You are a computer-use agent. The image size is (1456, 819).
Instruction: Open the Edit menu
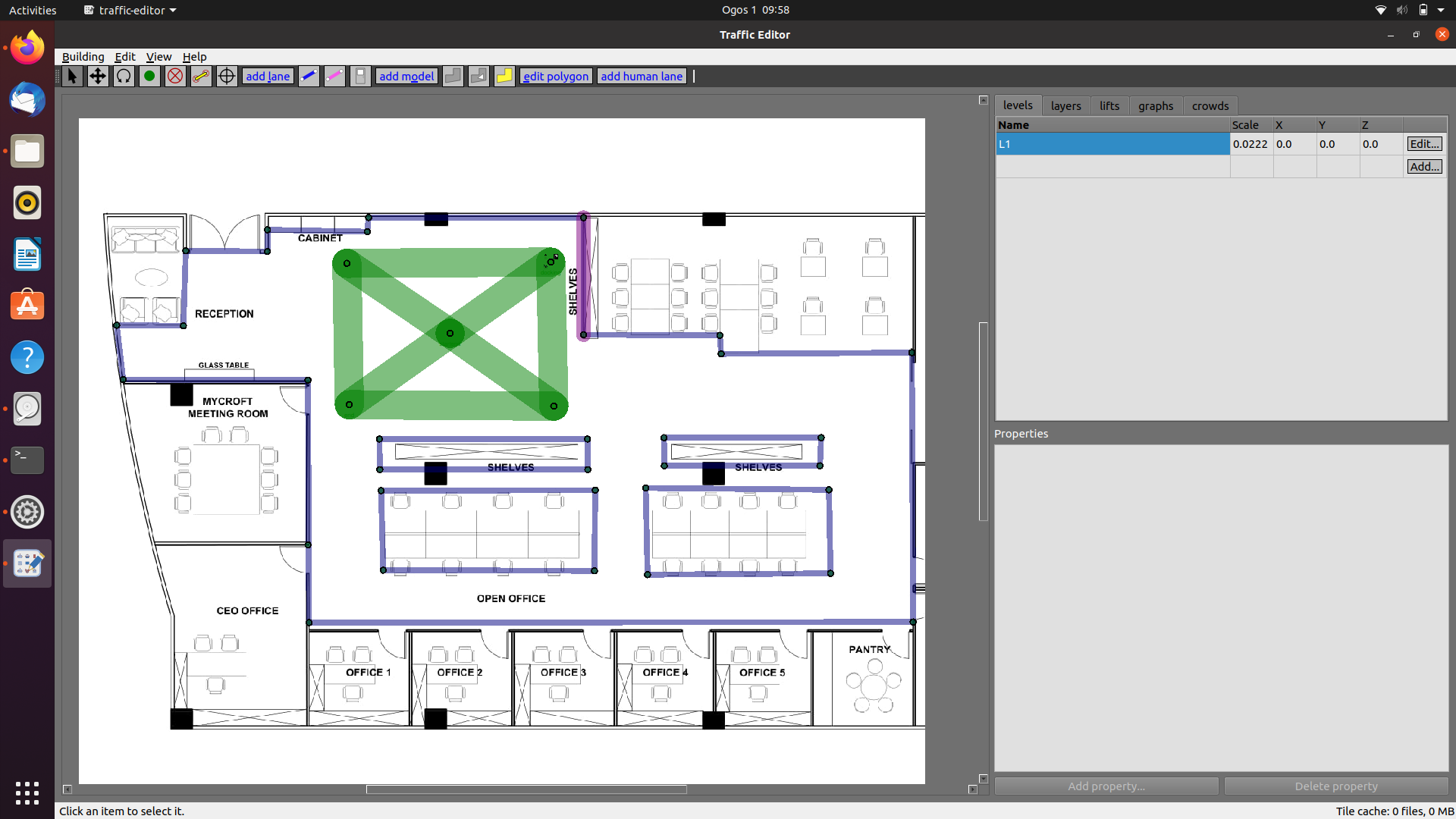tap(125, 57)
